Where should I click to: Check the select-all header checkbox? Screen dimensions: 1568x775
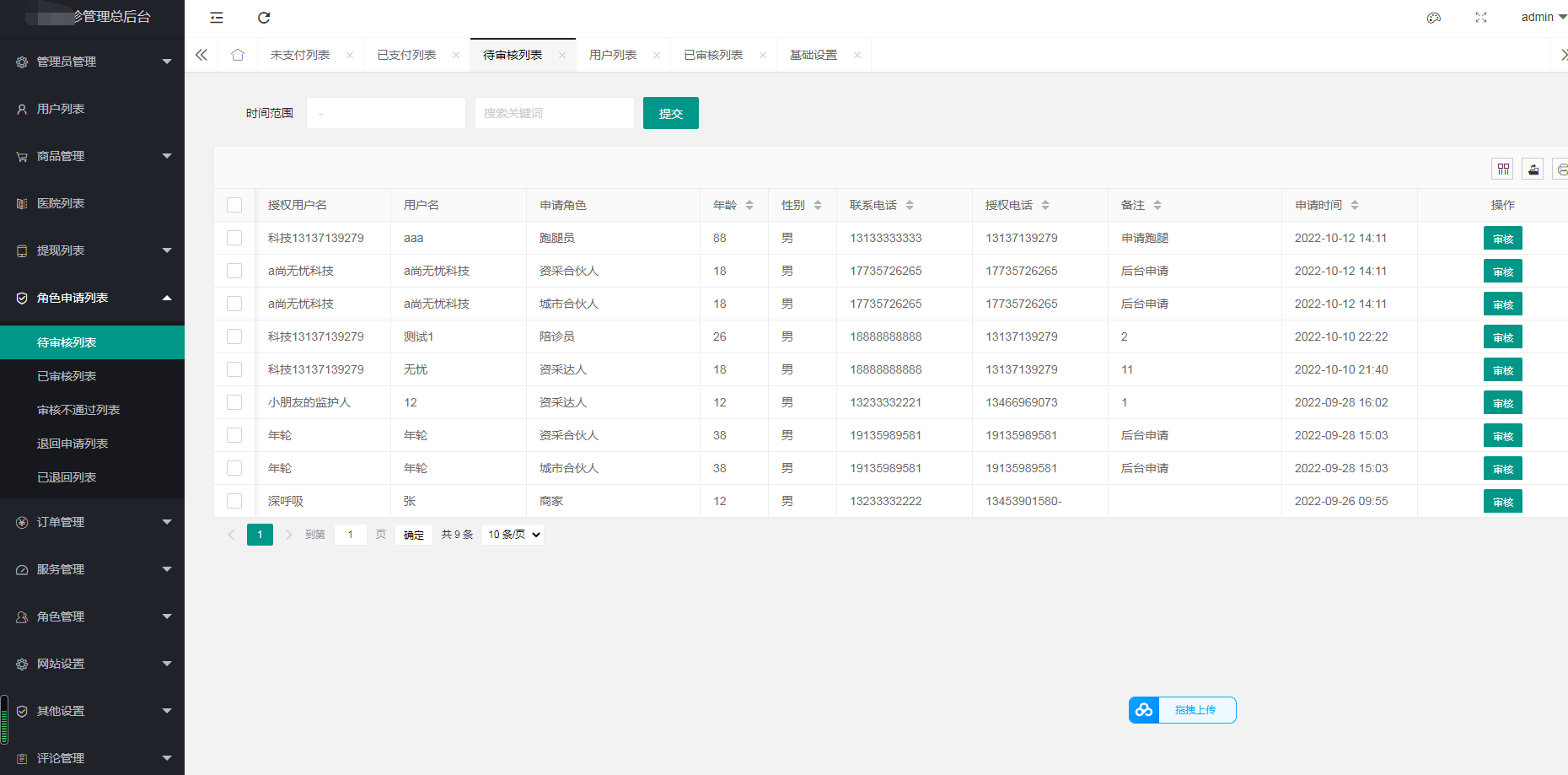(234, 205)
